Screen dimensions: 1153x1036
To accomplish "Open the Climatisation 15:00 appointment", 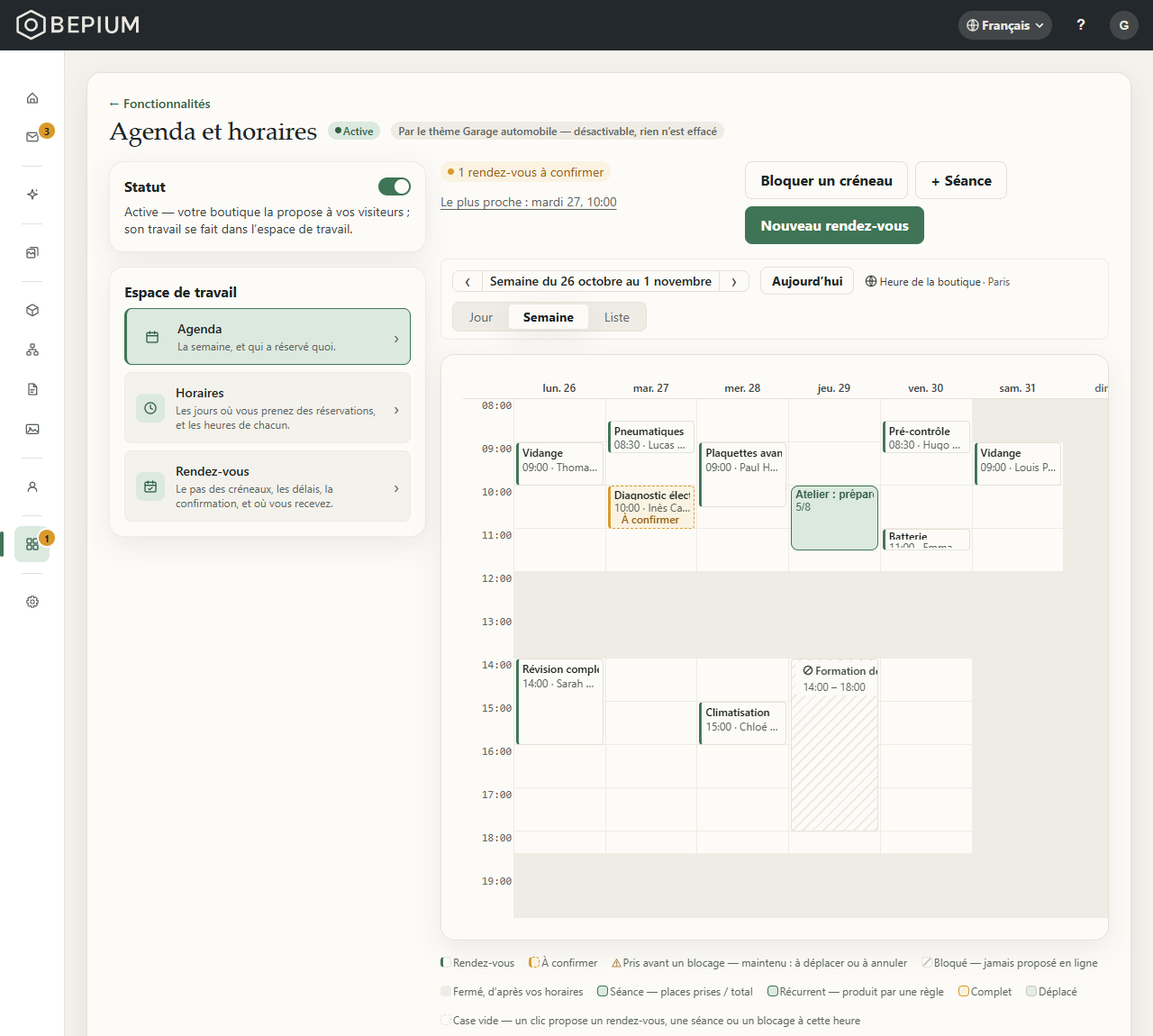I will tap(742, 723).
